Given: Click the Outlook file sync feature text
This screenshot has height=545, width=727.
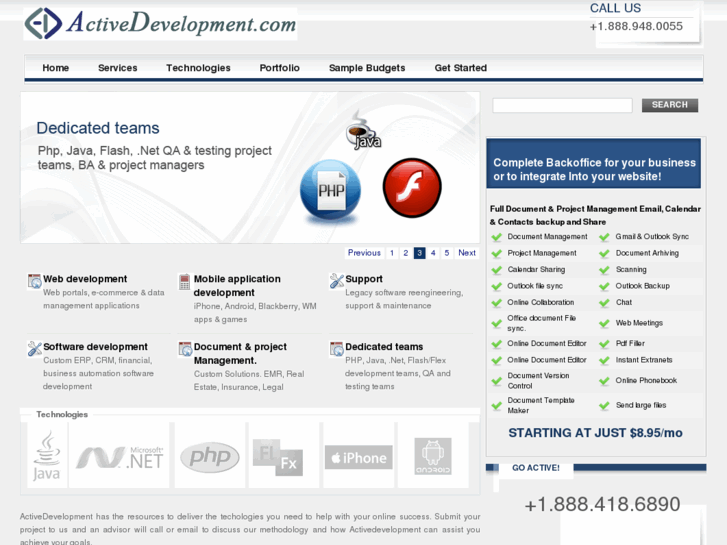Looking at the screenshot, I should pos(535,286).
